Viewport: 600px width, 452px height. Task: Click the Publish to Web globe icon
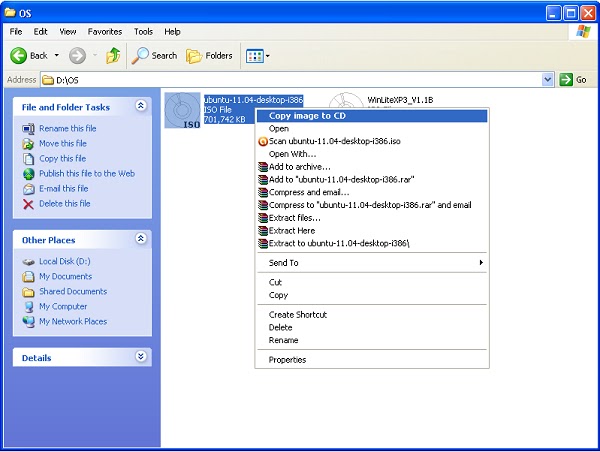tap(28, 174)
